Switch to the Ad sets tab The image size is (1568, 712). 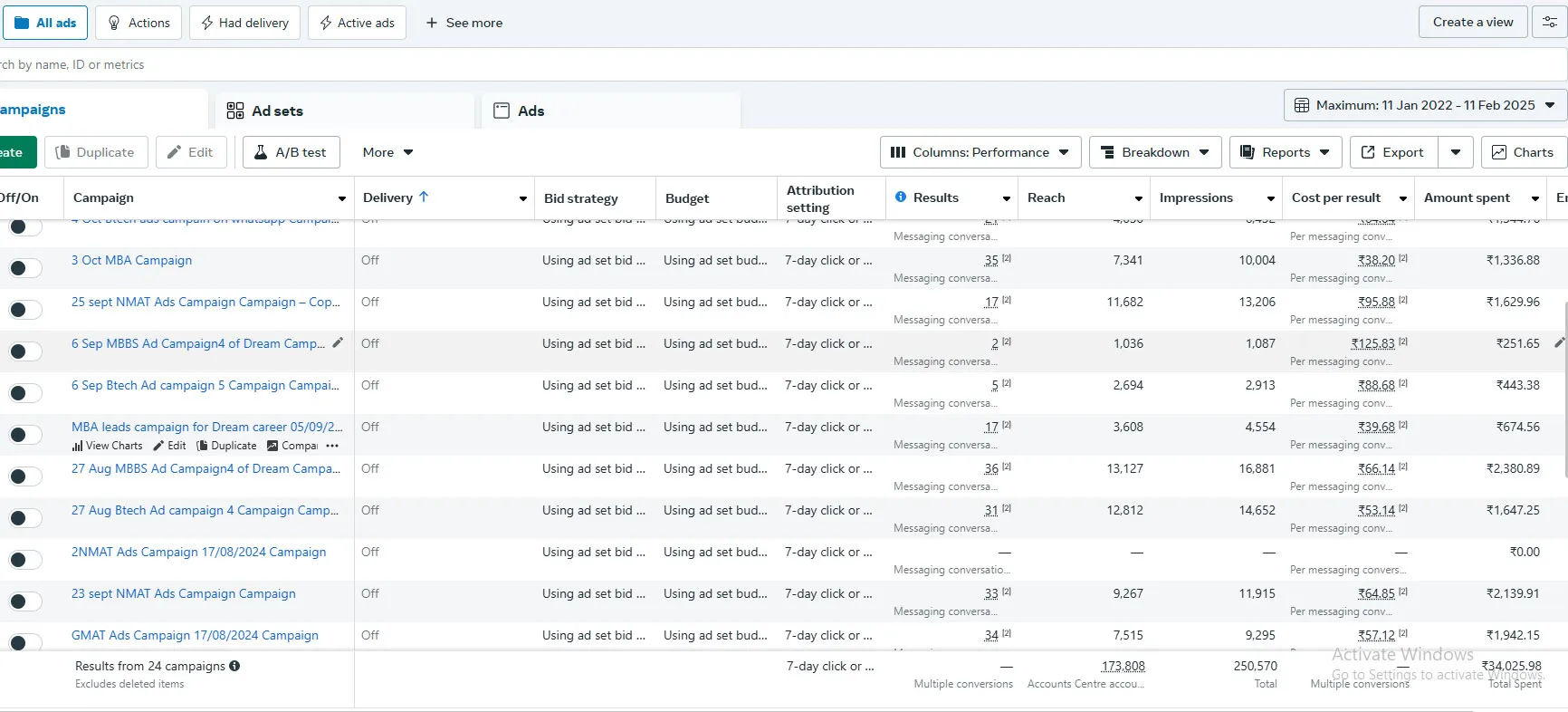(277, 111)
